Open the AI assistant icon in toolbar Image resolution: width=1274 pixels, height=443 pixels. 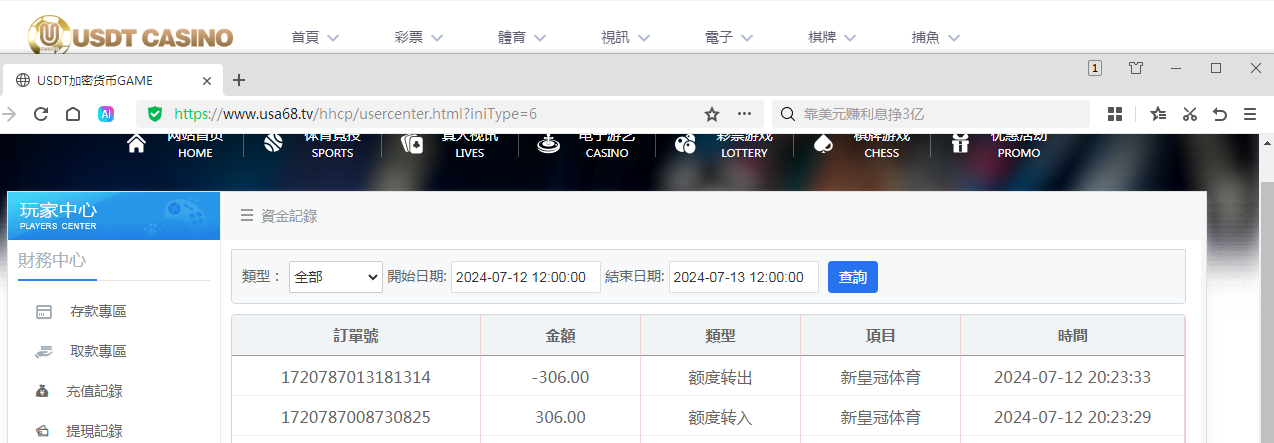click(x=105, y=114)
